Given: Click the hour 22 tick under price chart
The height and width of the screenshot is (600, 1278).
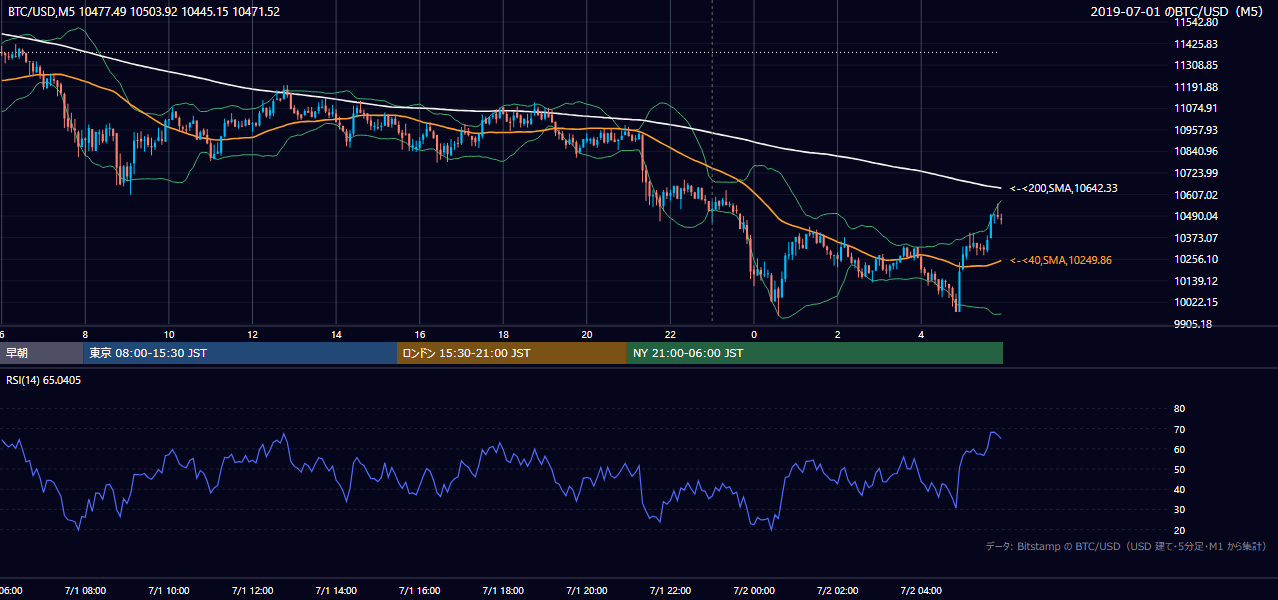Looking at the screenshot, I should (670, 334).
